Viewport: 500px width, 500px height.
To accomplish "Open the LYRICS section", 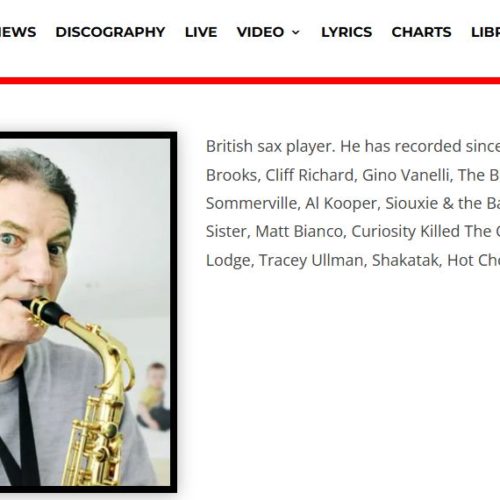I will point(347,32).
